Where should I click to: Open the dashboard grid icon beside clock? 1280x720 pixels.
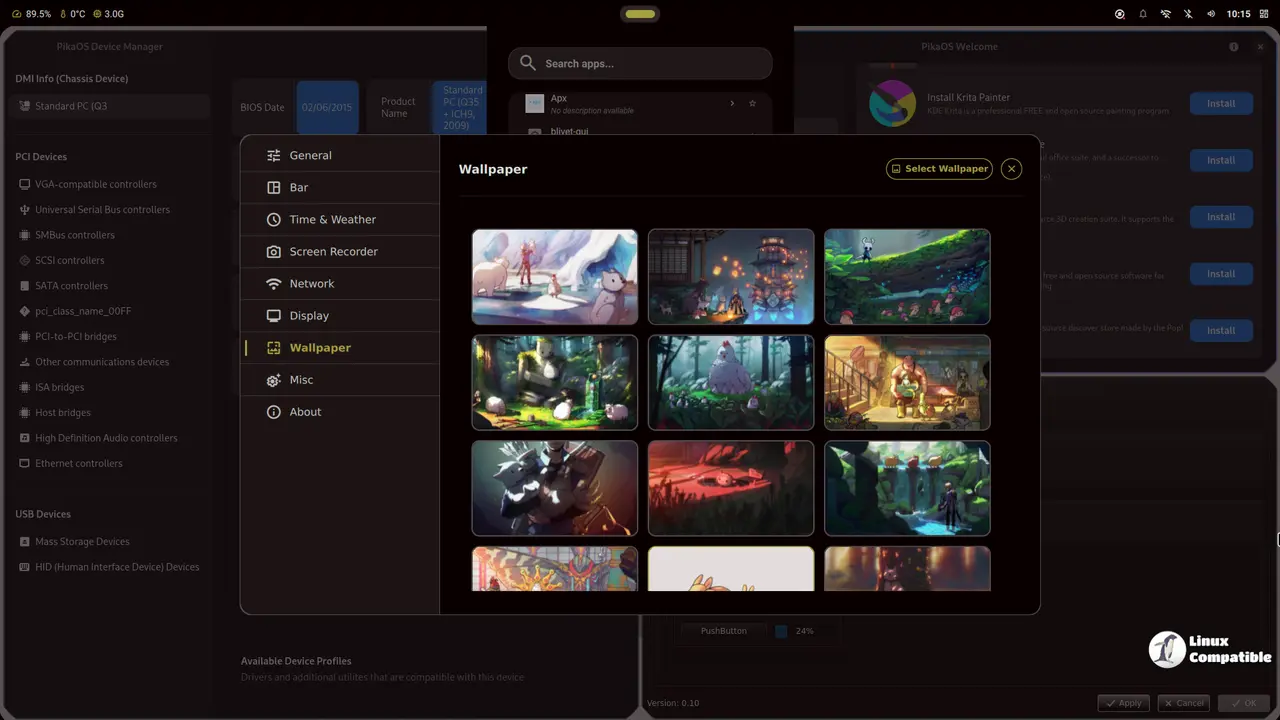tap(1262, 14)
